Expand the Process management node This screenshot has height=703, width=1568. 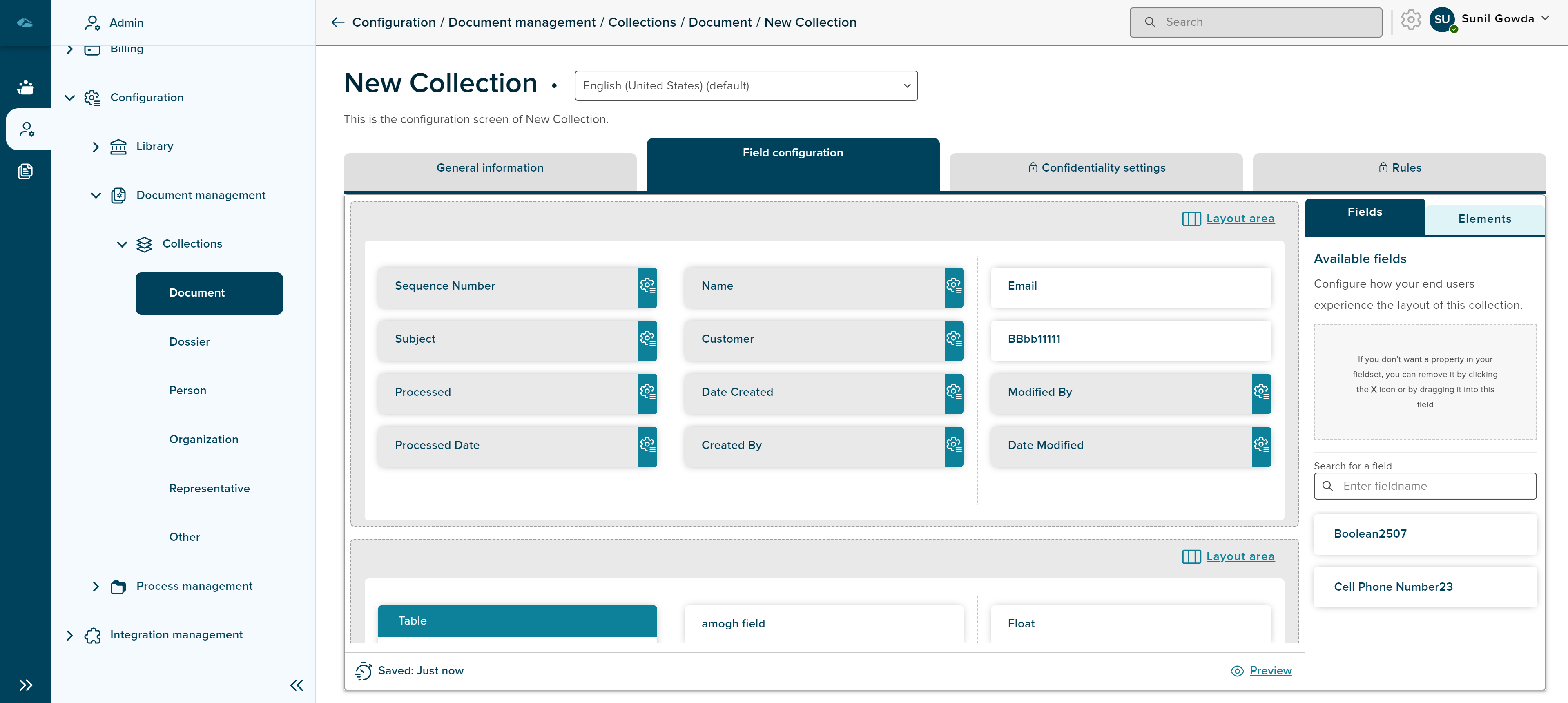pyautogui.click(x=96, y=587)
